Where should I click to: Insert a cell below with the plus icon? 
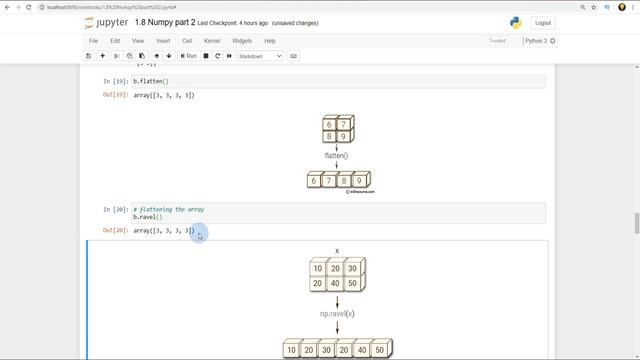(102, 56)
